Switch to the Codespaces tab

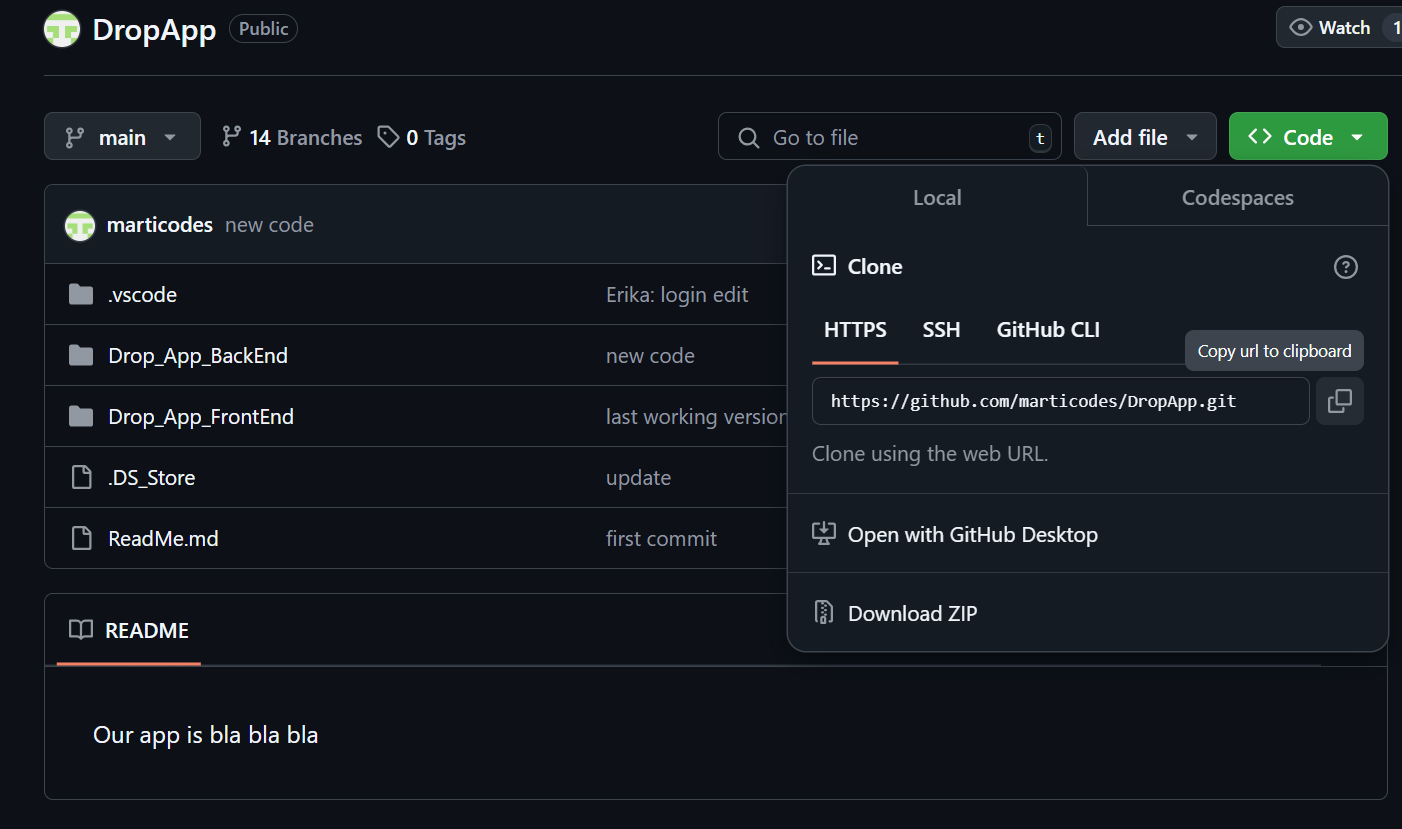pyautogui.click(x=1237, y=197)
